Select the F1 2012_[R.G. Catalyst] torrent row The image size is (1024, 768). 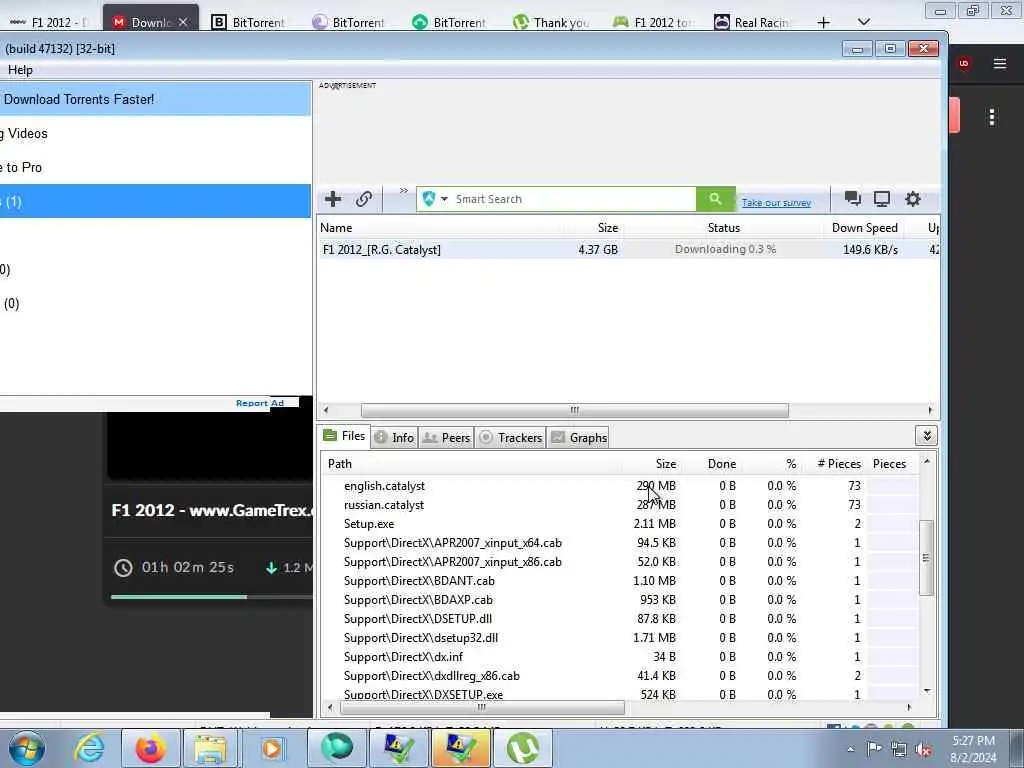tap(628, 249)
